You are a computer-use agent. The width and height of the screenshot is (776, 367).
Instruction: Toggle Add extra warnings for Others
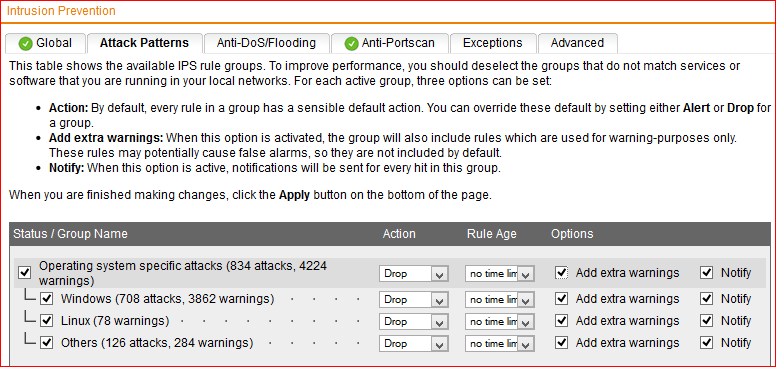[x=561, y=343]
